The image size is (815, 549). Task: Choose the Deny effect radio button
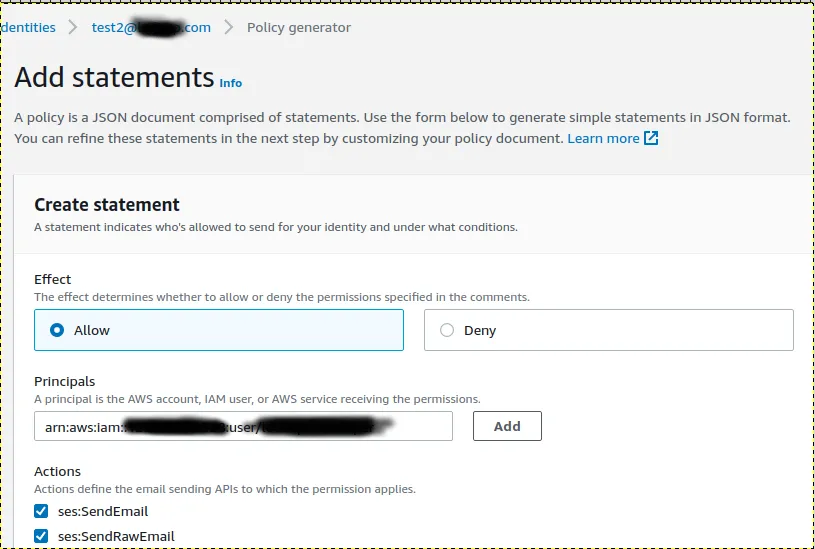point(447,330)
